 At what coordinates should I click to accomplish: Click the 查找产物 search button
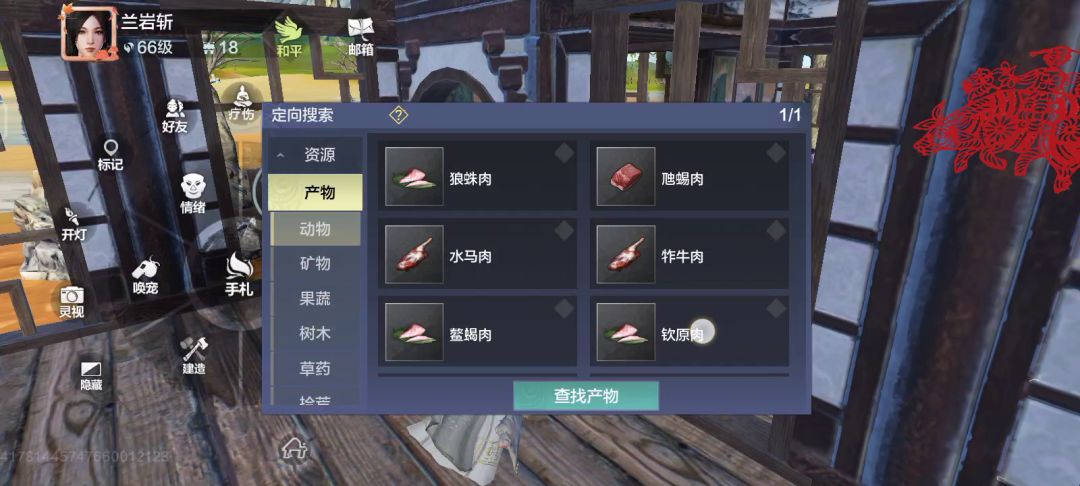[586, 396]
